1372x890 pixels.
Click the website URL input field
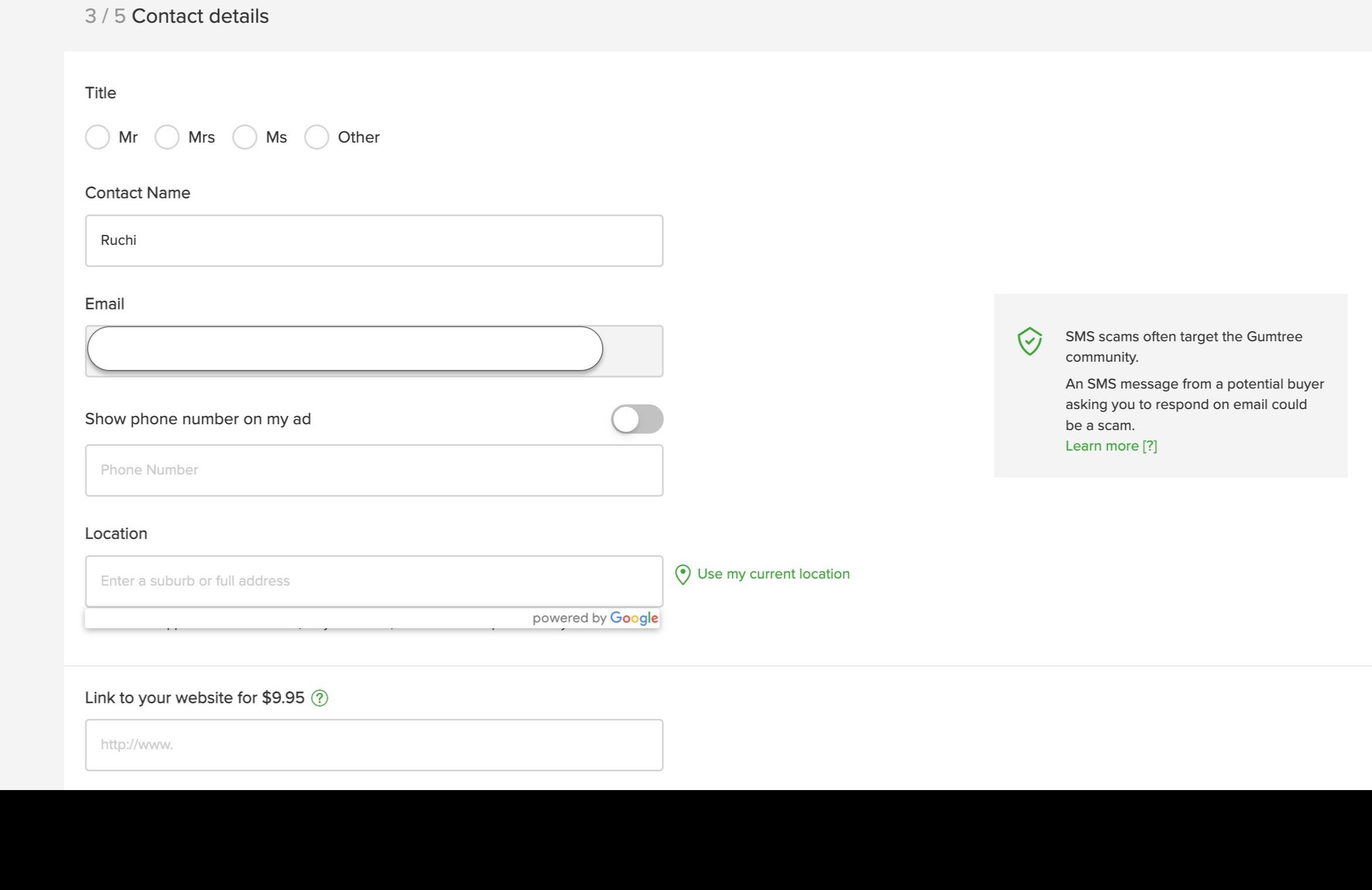pyautogui.click(x=373, y=744)
